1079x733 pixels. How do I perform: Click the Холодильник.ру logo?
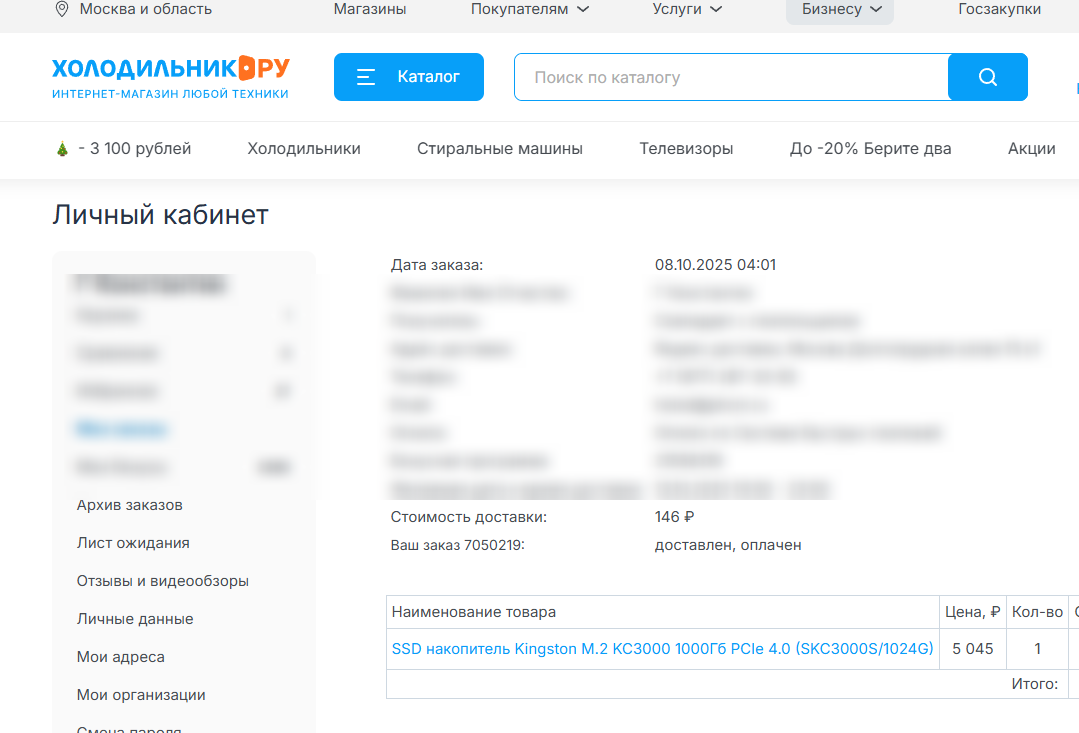click(170, 77)
